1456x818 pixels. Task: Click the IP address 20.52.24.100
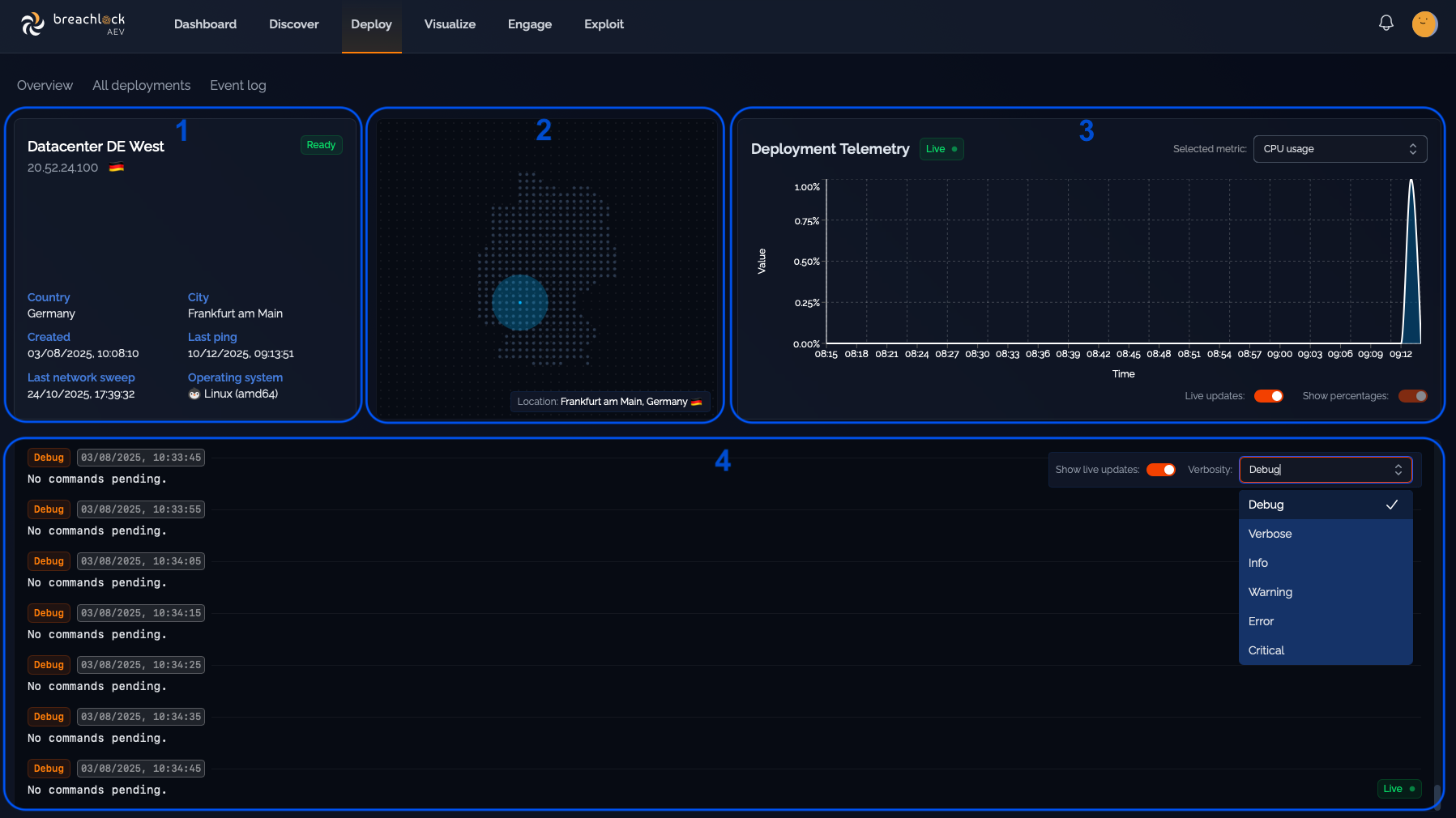point(62,168)
